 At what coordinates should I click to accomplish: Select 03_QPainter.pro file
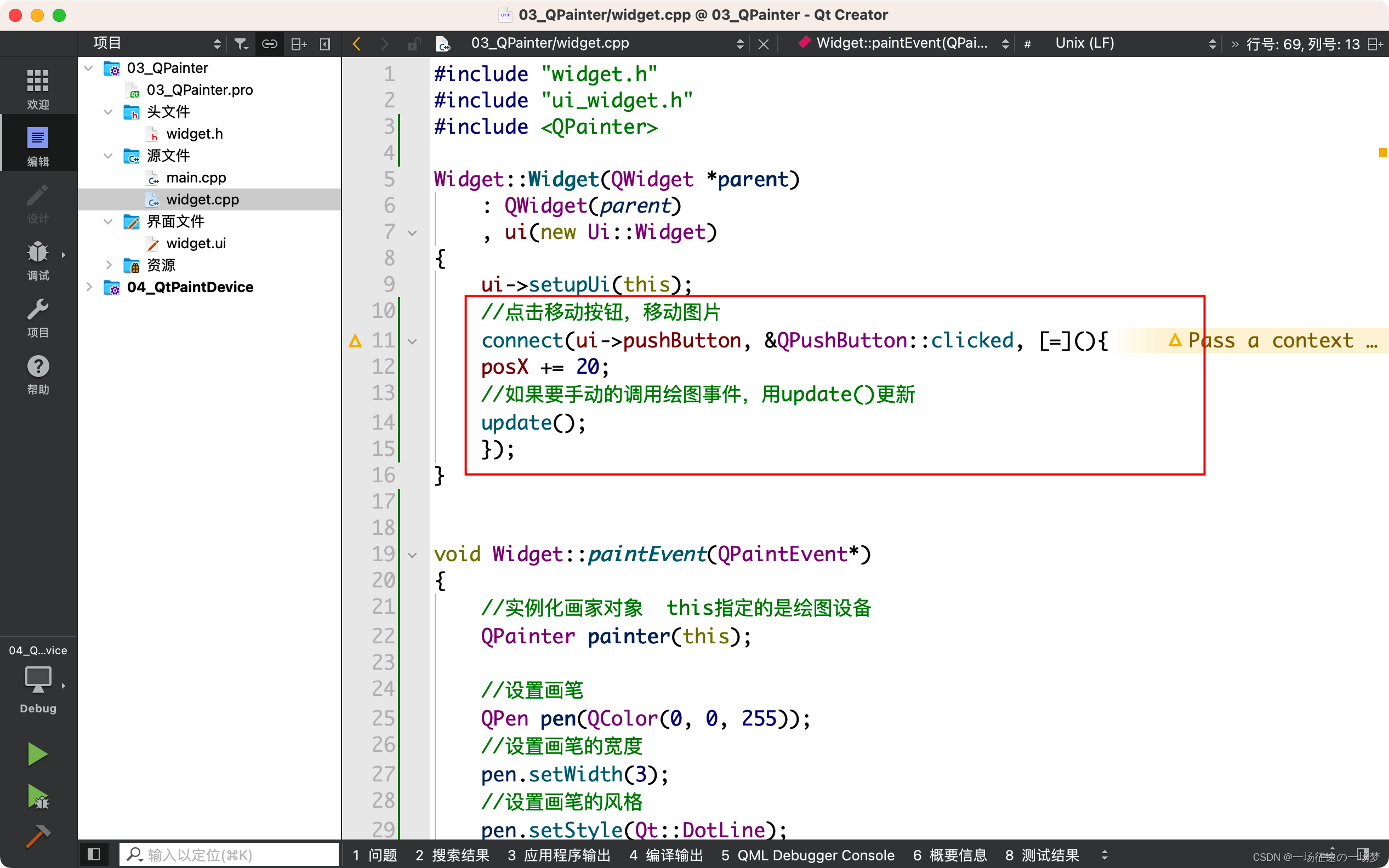pos(199,90)
